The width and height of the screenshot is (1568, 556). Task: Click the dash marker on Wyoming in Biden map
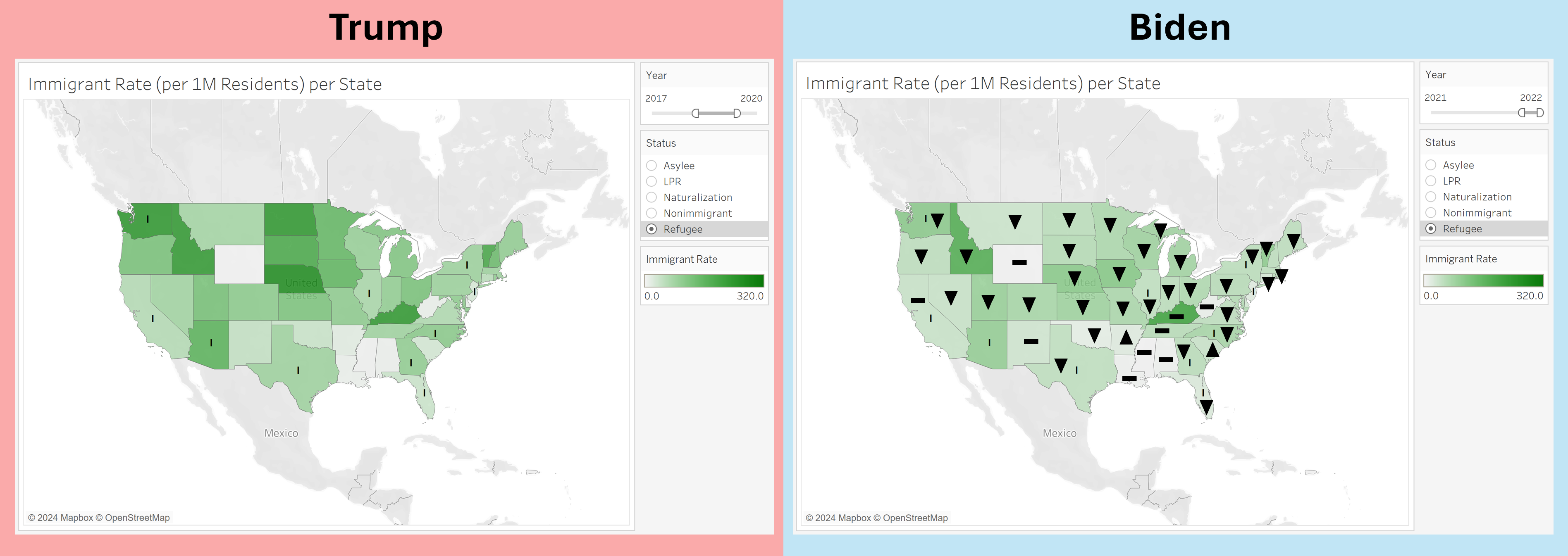pyautogui.click(x=1019, y=262)
